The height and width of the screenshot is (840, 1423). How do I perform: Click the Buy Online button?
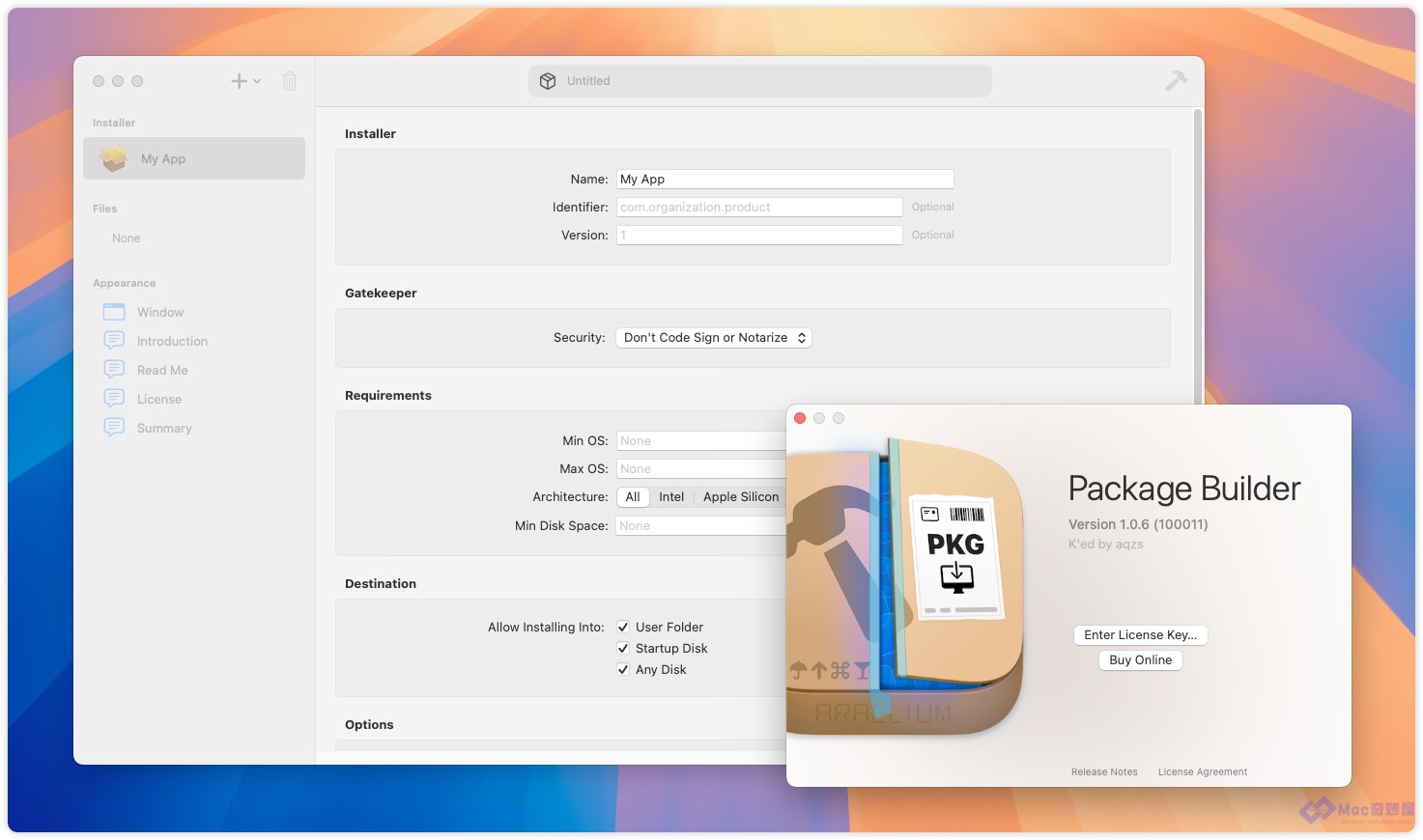[1141, 660]
